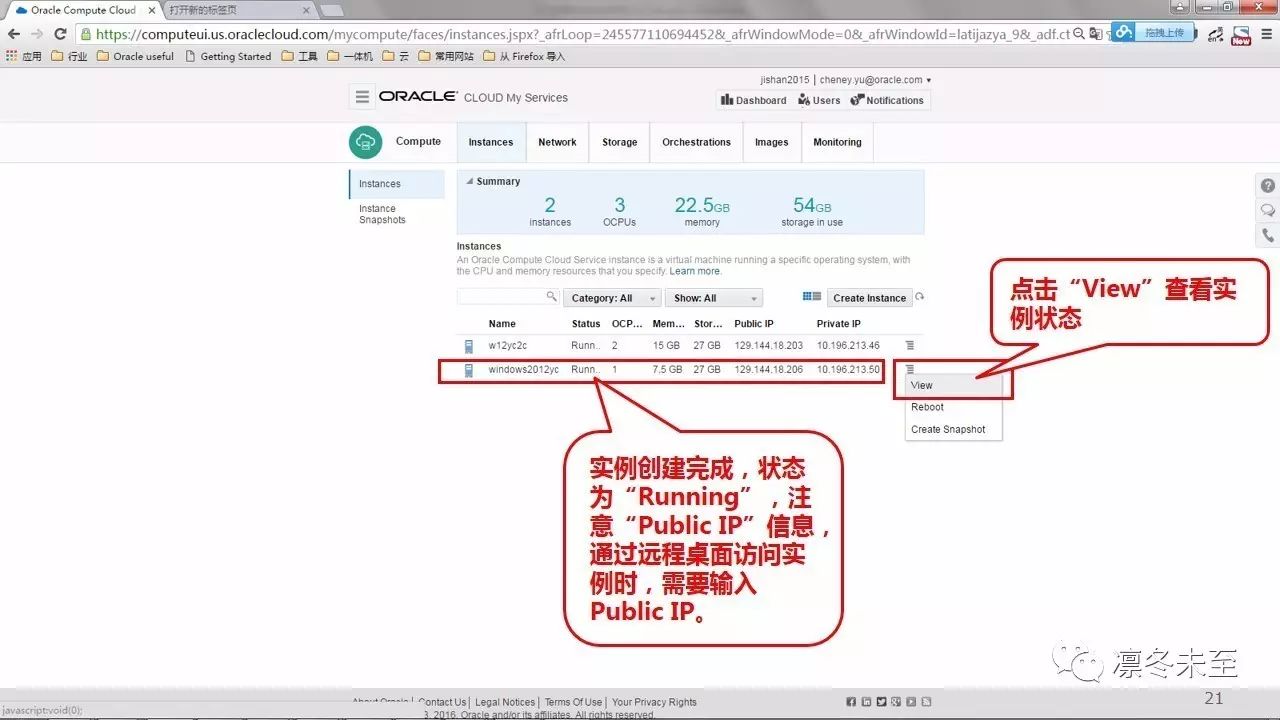Click the RSS feed icon in the footer
The image size is (1280, 720).
click(x=927, y=702)
